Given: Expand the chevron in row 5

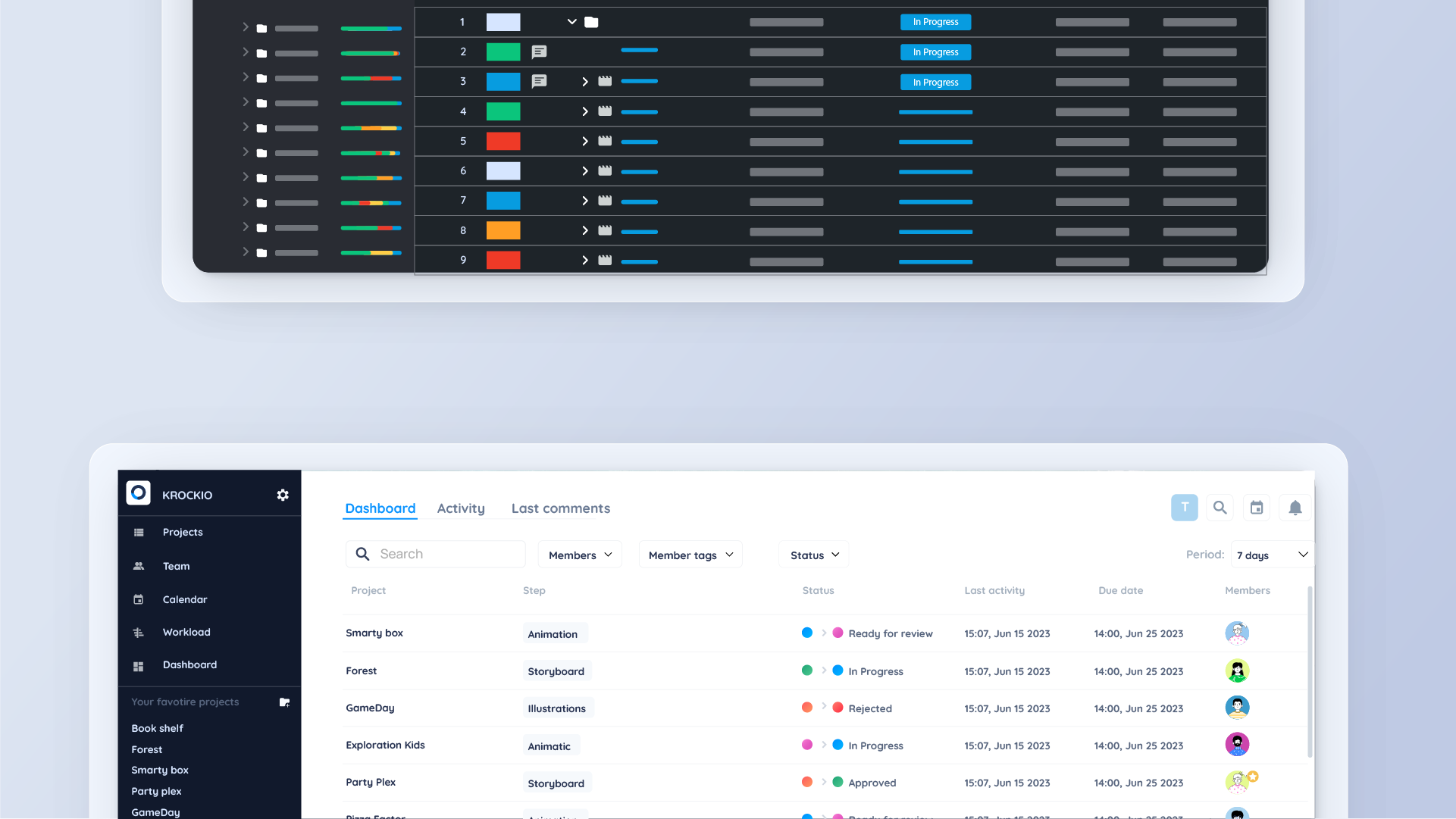Looking at the screenshot, I should coord(584,142).
